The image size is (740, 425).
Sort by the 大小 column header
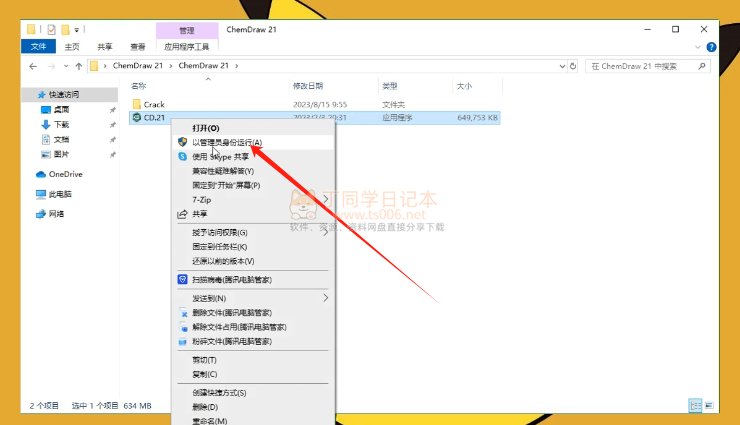tap(464, 86)
